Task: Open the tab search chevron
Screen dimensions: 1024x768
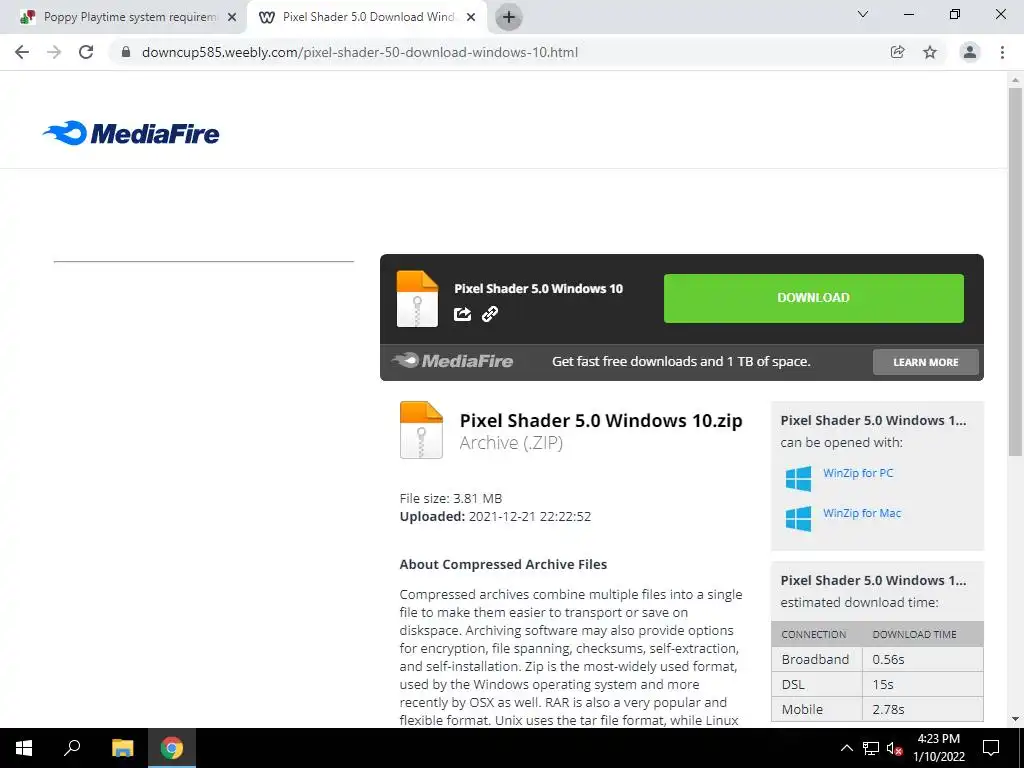Action: coord(863,14)
